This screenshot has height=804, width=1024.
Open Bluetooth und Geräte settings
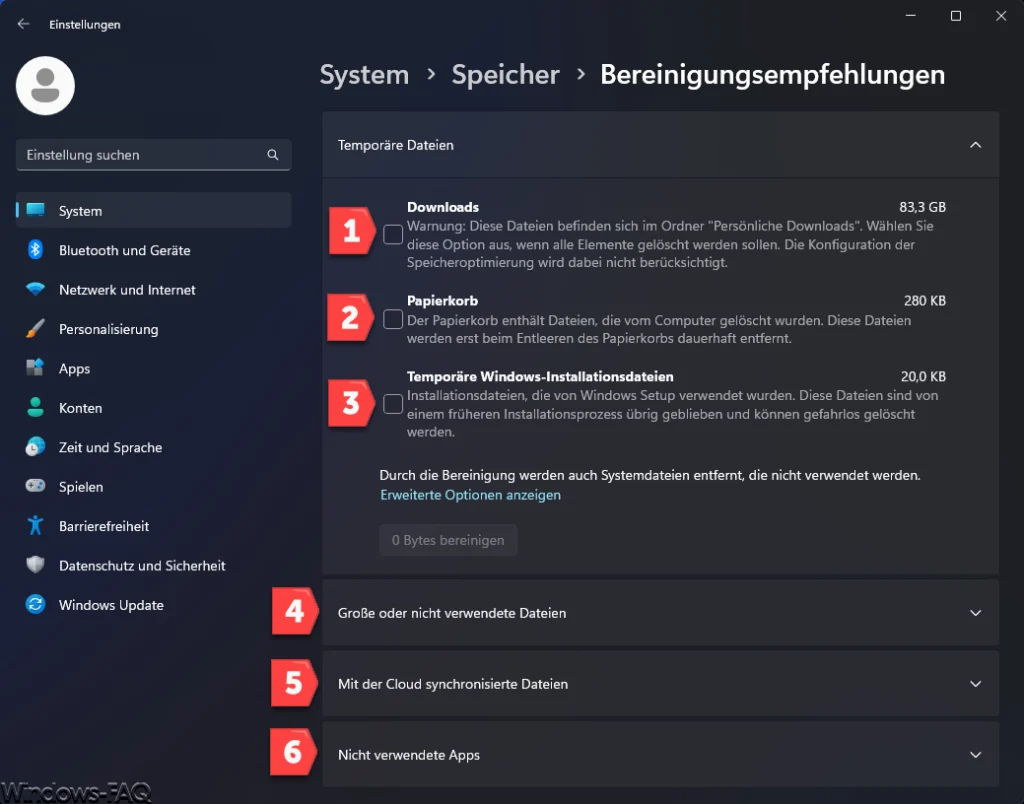tap(153, 250)
